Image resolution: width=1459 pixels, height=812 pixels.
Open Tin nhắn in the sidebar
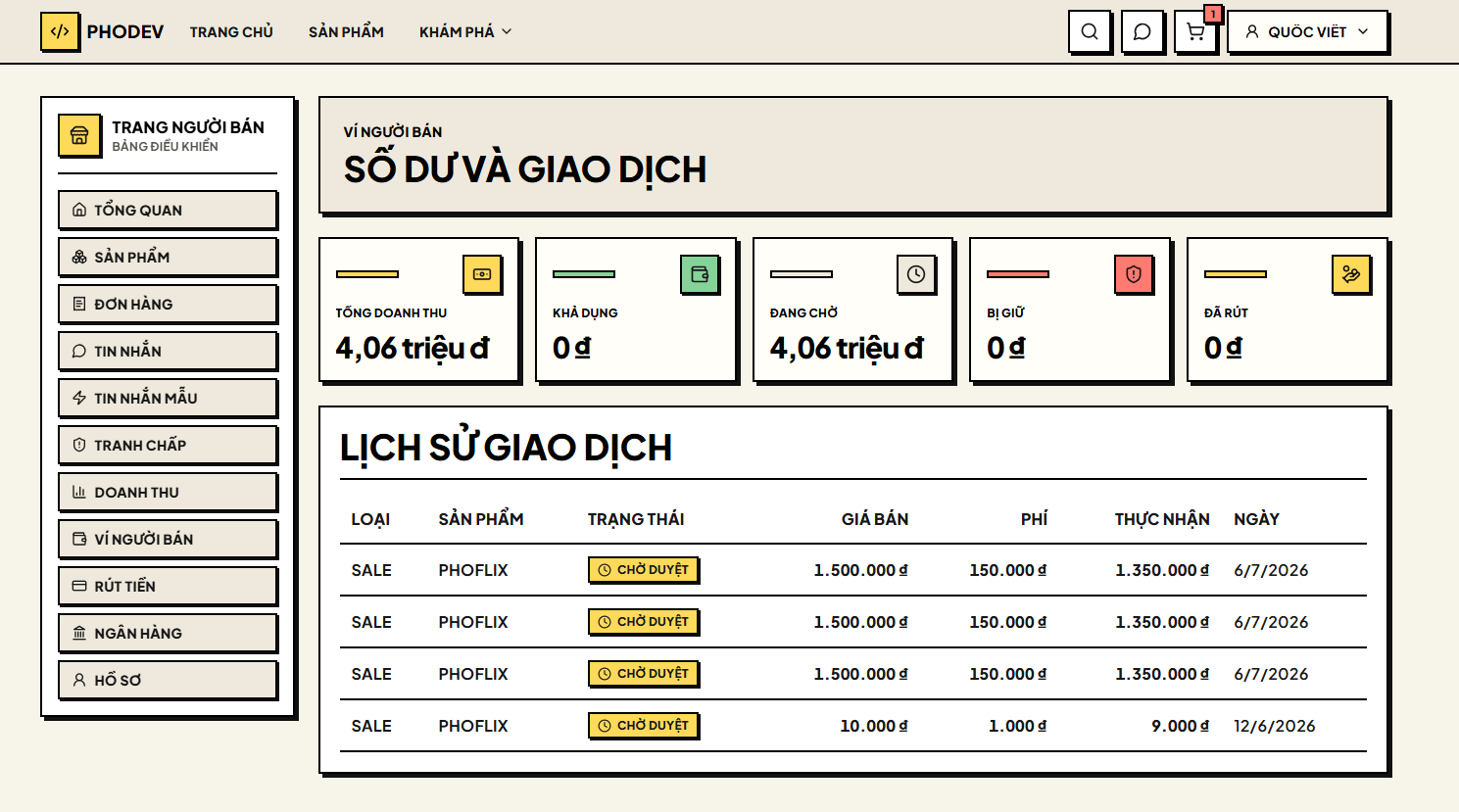click(x=168, y=351)
